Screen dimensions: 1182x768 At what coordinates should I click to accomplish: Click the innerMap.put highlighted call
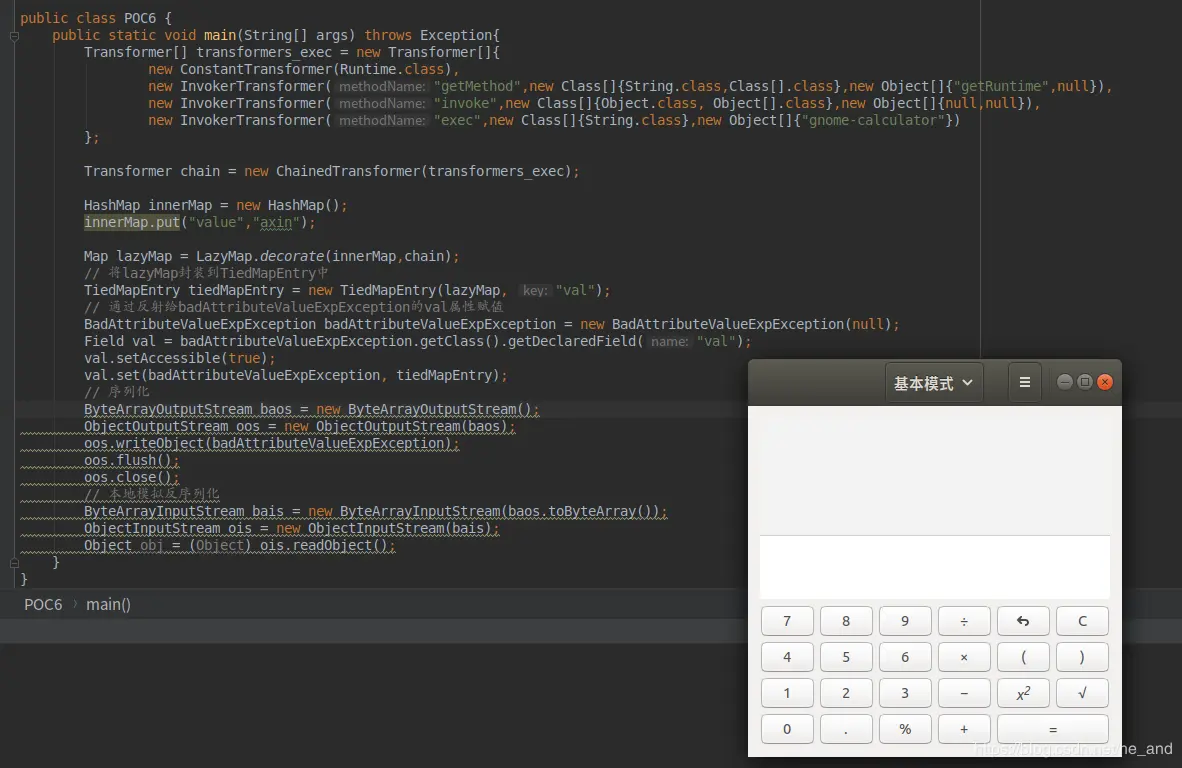(132, 222)
